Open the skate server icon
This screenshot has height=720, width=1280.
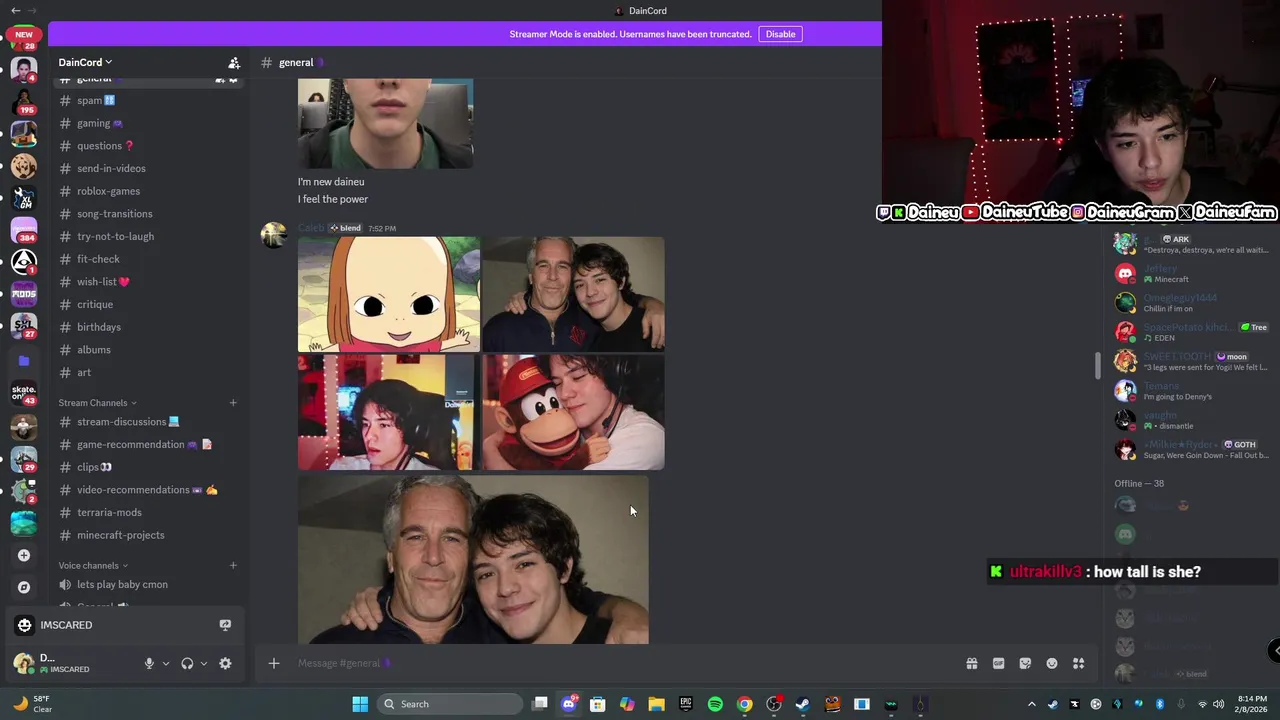[x=24, y=392]
